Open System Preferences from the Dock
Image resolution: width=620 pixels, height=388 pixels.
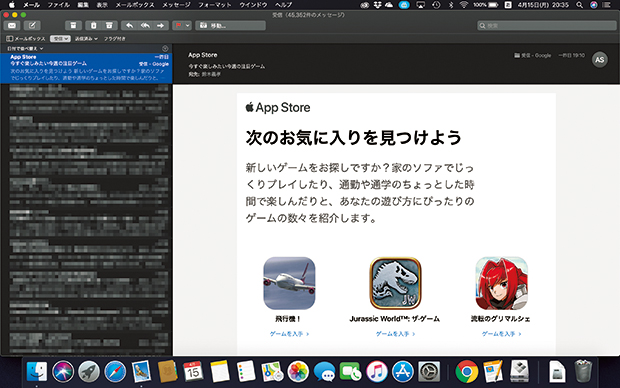click(429, 372)
